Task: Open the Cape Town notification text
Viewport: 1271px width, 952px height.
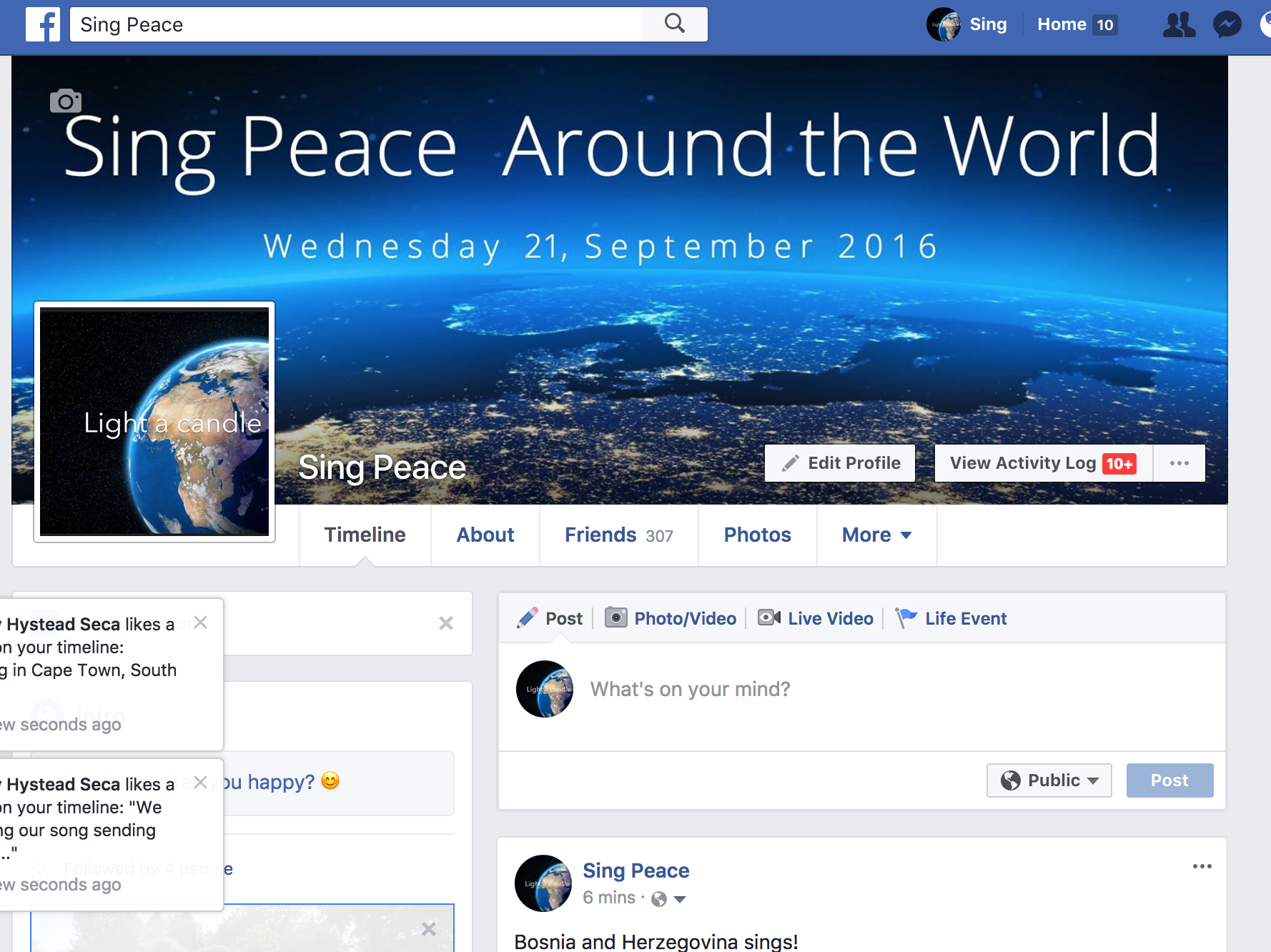Action: pyautogui.click(x=89, y=648)
